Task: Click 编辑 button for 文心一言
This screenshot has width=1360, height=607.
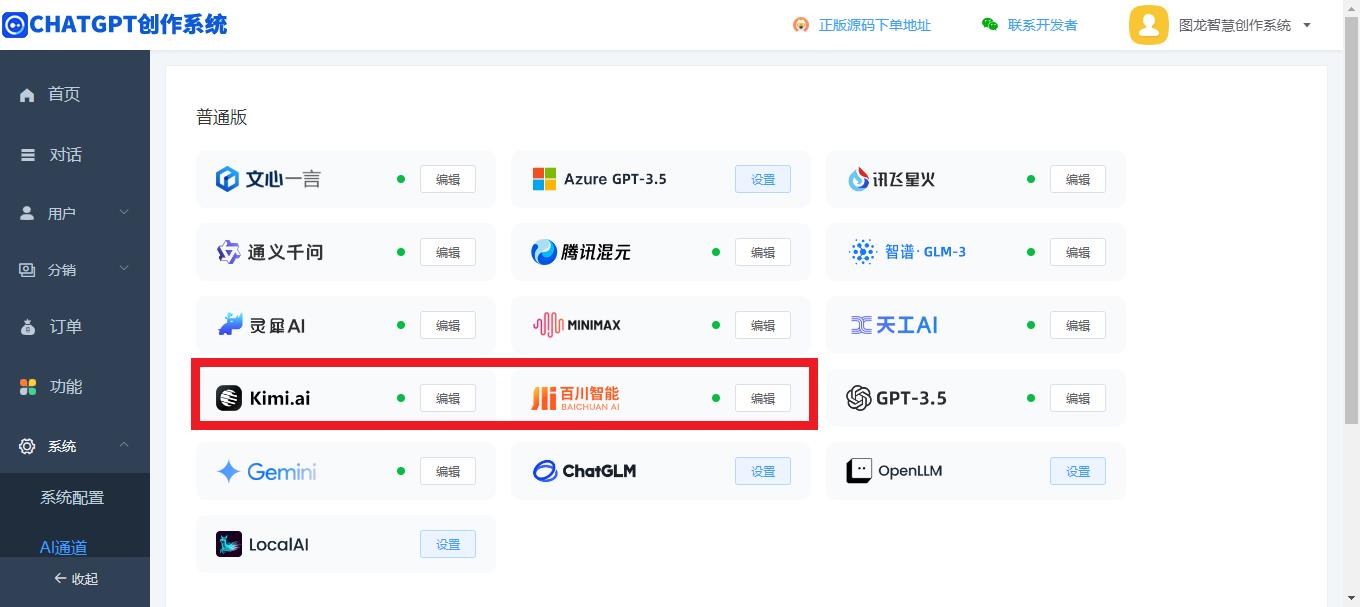Action: click(x=448, y=179)
